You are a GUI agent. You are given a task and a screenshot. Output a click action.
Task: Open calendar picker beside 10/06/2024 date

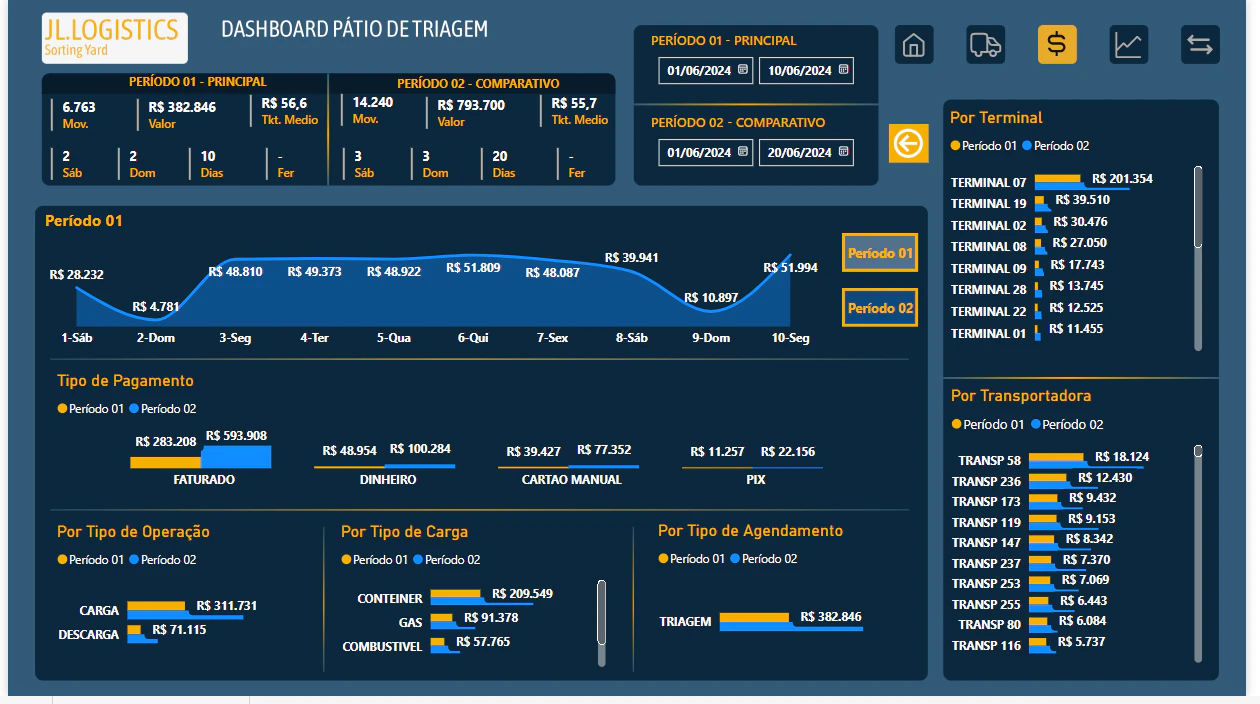click(x=843, y=70)
